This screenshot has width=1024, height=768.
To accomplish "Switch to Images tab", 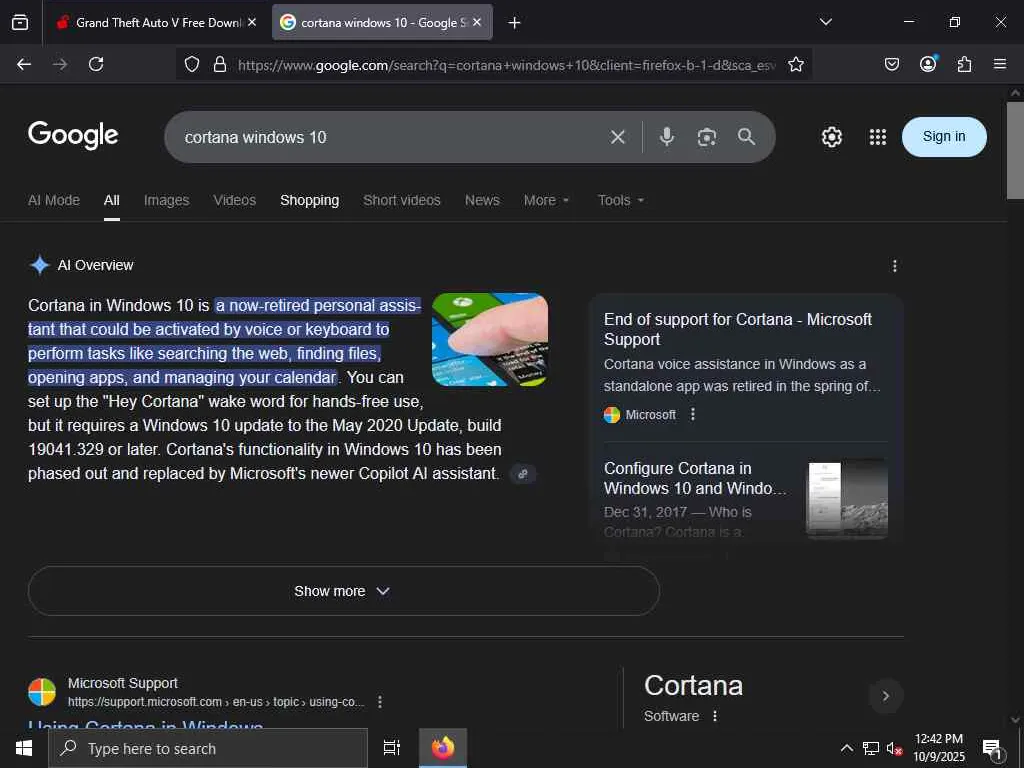I will (x=167, y=200).
